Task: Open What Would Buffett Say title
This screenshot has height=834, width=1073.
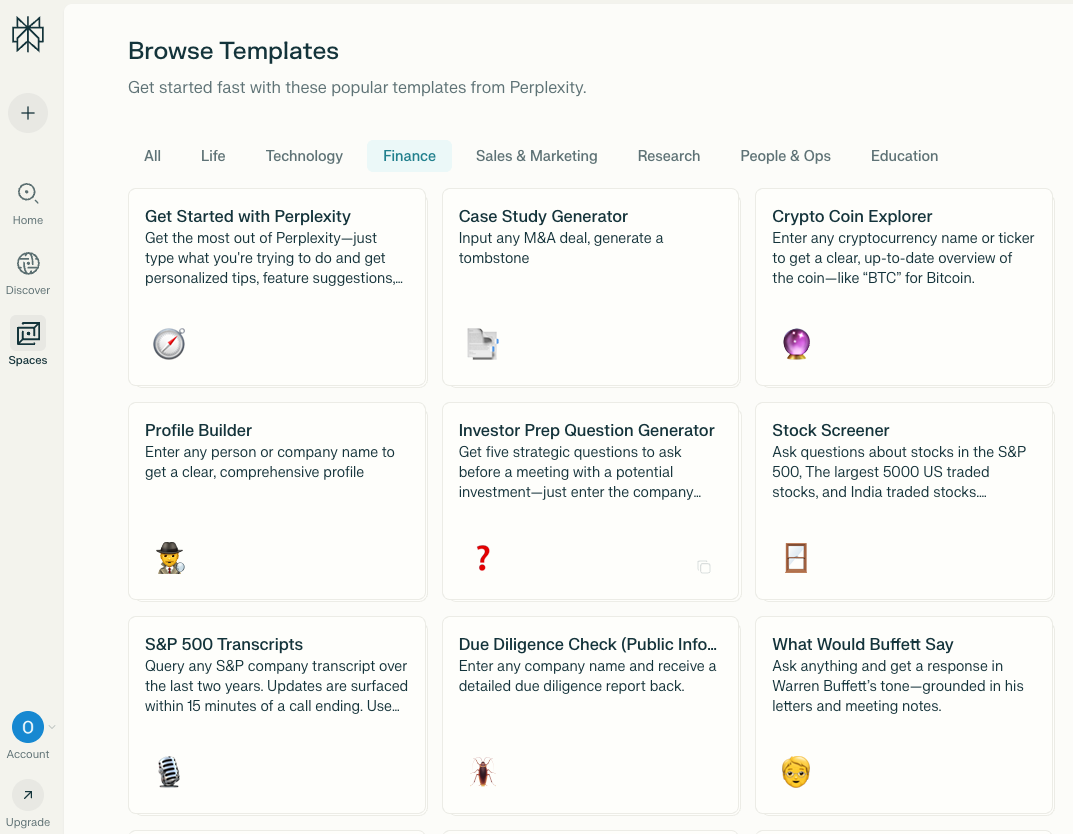Action: (x=863, y=644)
